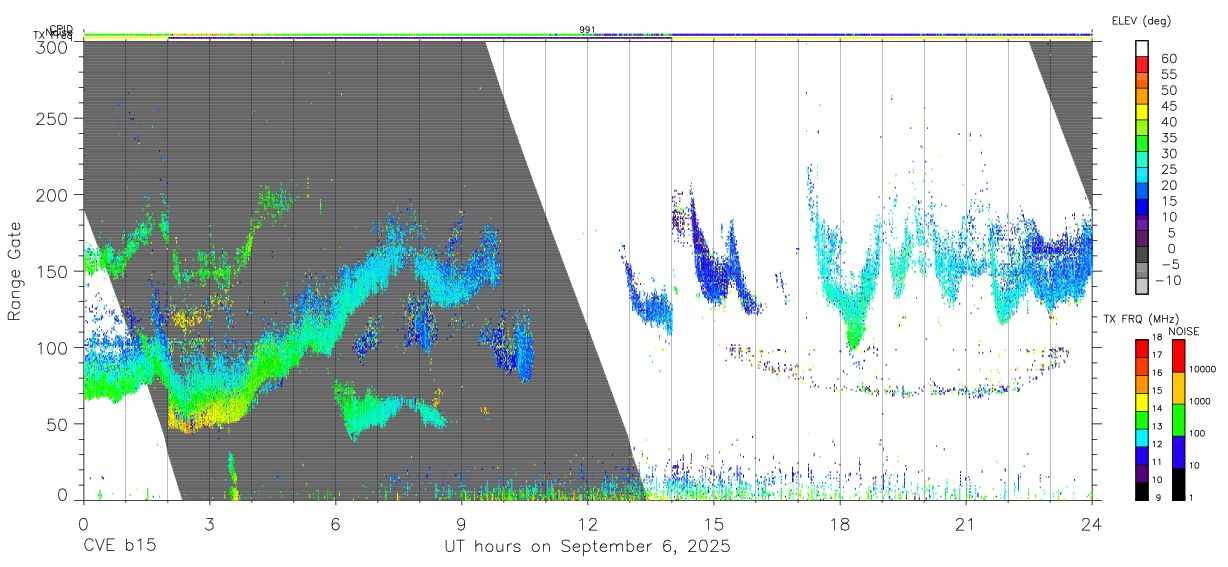
Task: Select the red 17–18 MHz TX FRQ swatch
Action: pyautogui.click(x=1142, y=349)
